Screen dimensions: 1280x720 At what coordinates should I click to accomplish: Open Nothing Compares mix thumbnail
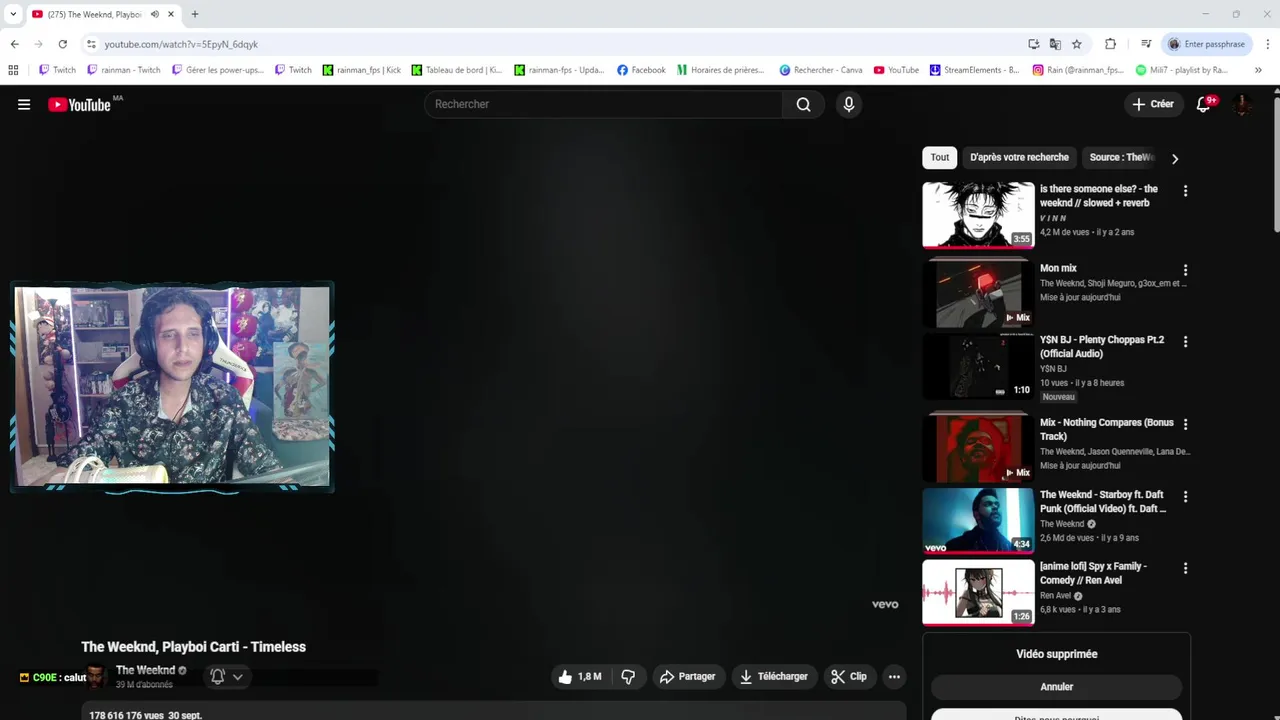coord(978,446)
